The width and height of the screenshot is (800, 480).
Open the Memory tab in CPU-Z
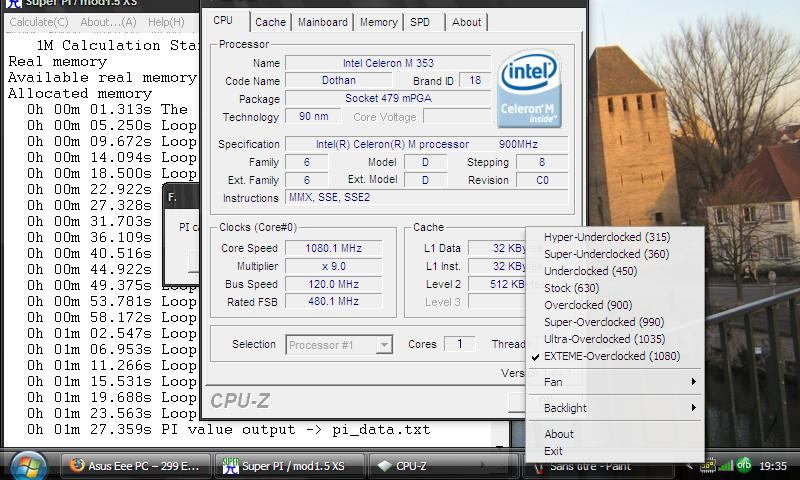[378, 22]
